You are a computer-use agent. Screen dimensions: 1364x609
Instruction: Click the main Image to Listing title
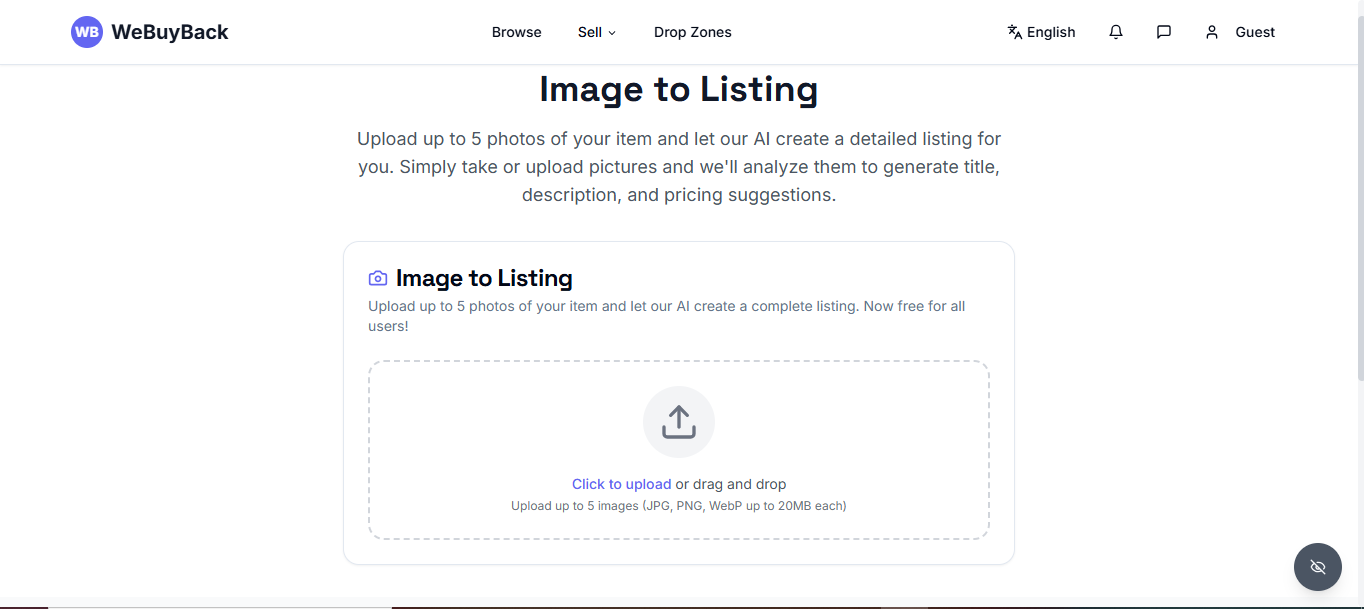pos(679,89)
